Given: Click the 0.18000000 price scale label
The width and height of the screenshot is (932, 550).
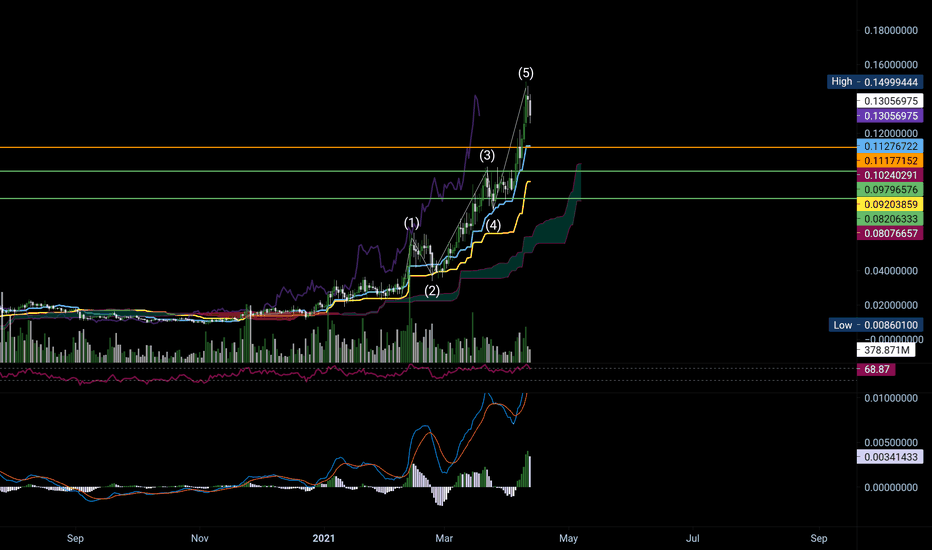Looking at the screenshot, I should (890, 30).
